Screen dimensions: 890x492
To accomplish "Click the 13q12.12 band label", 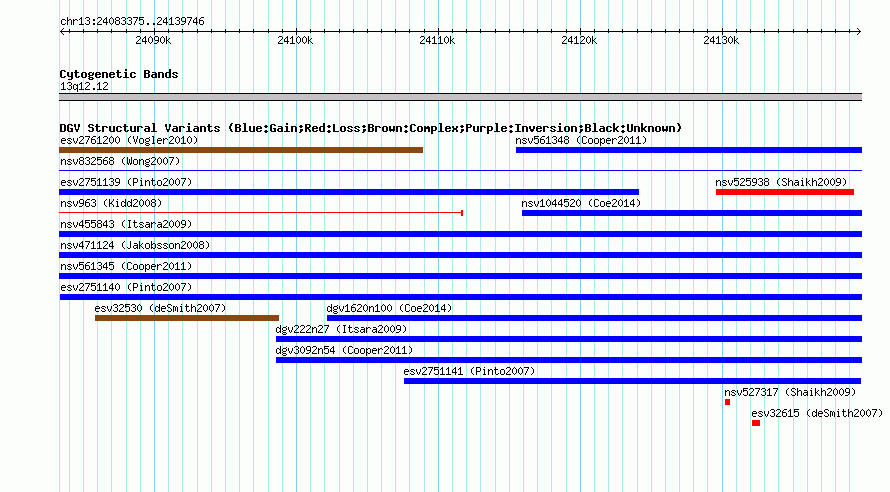I will coord(84,86).
